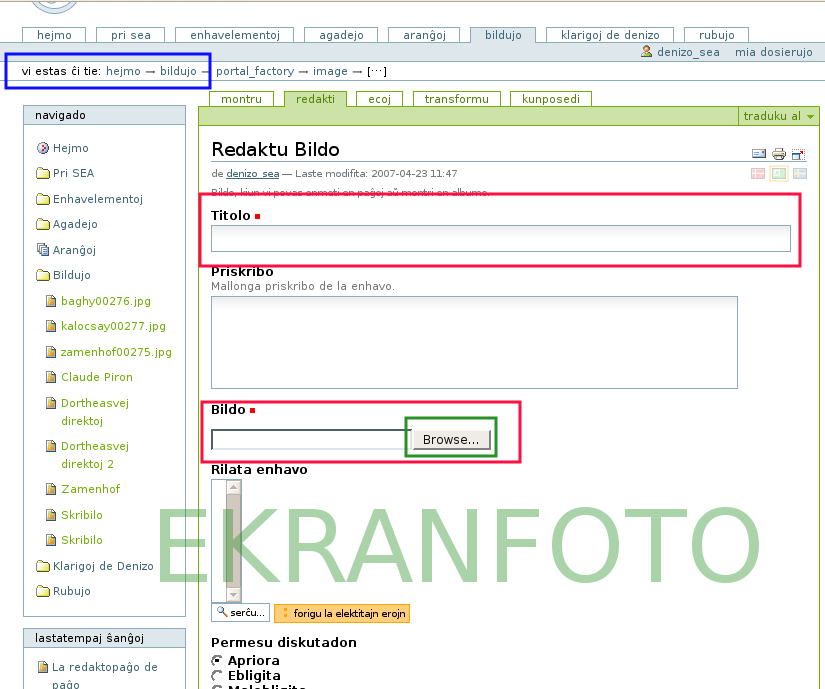
Task: Click forigu la elektitajn erojn button
Action: click(x=341, y=613)
